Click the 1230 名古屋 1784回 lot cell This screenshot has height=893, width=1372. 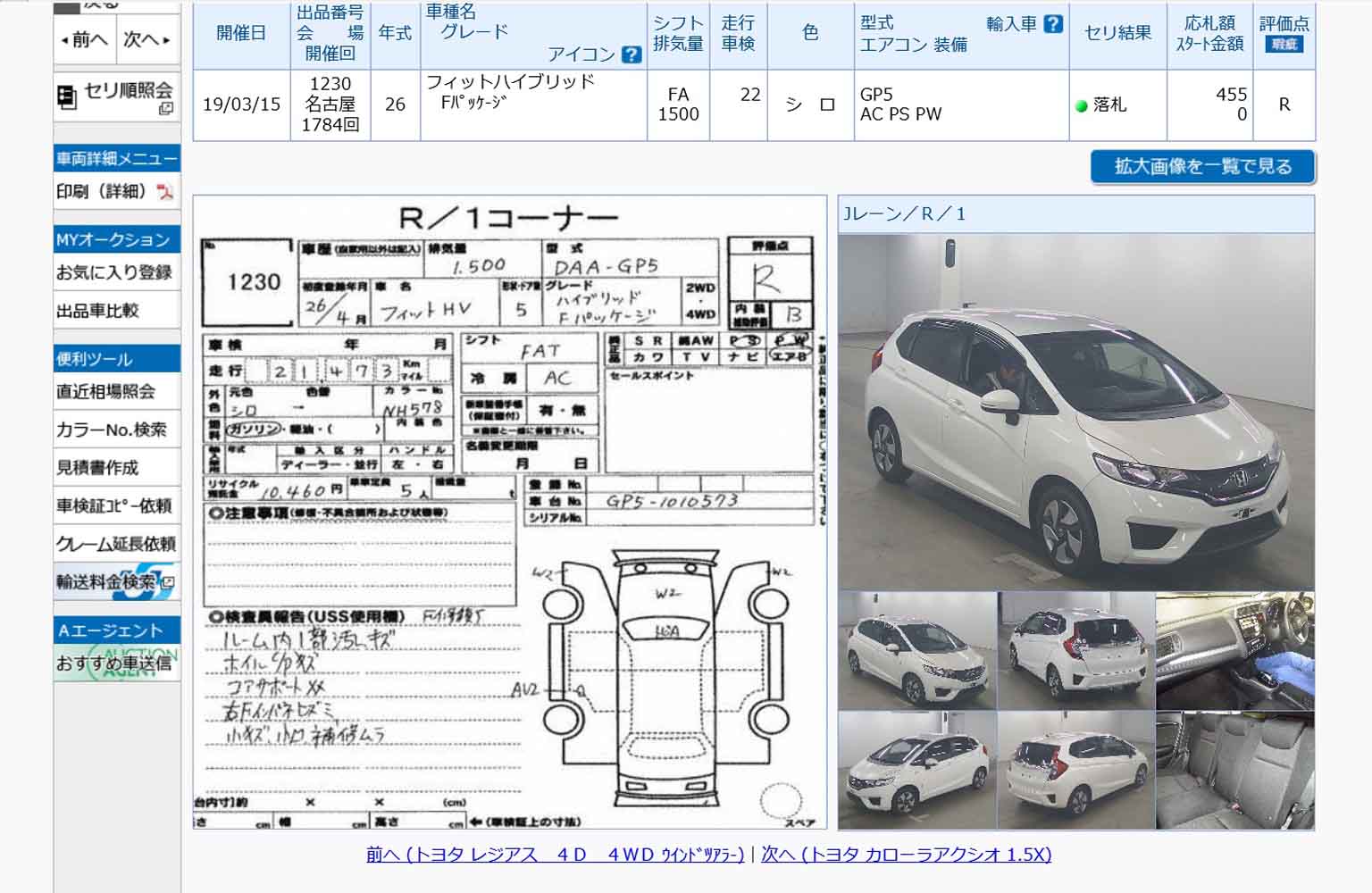pyautogui.click(x=330, y=104)
